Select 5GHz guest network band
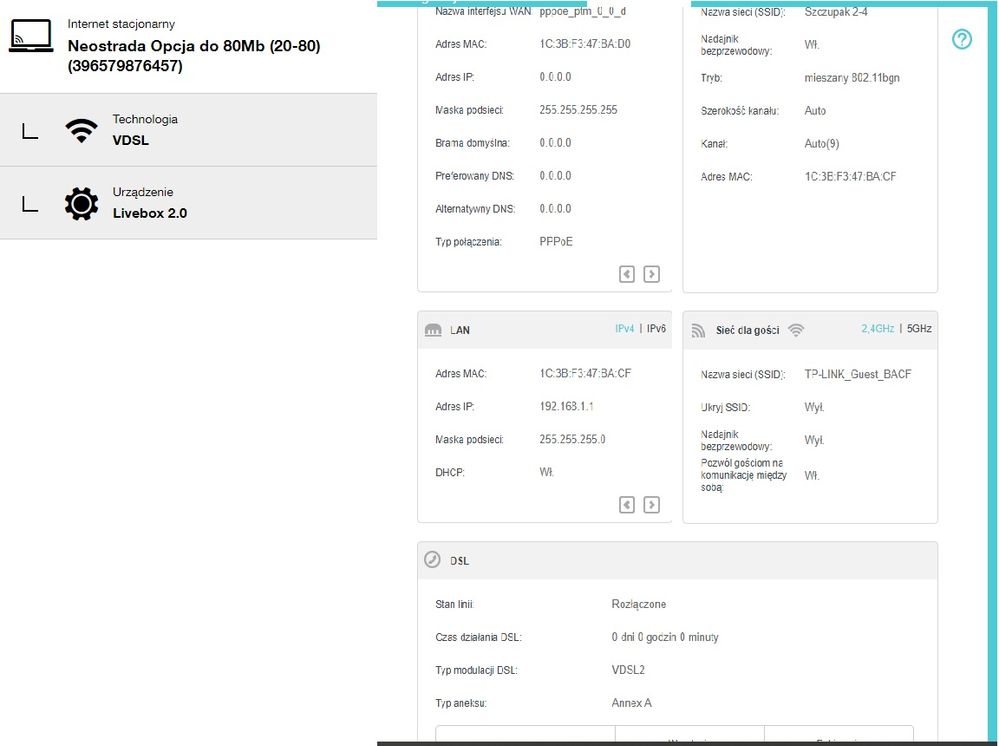The image size is (999, 746). point(918,328)
